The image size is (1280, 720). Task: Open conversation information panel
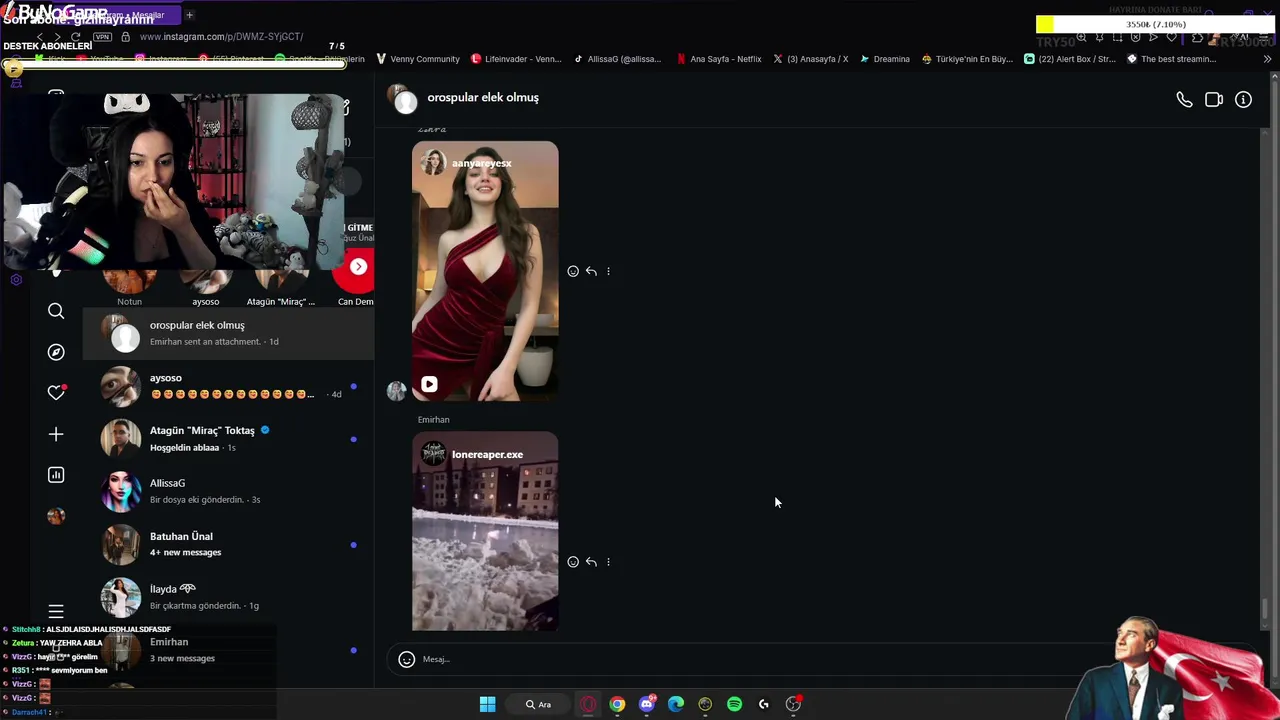point(1243,100)
